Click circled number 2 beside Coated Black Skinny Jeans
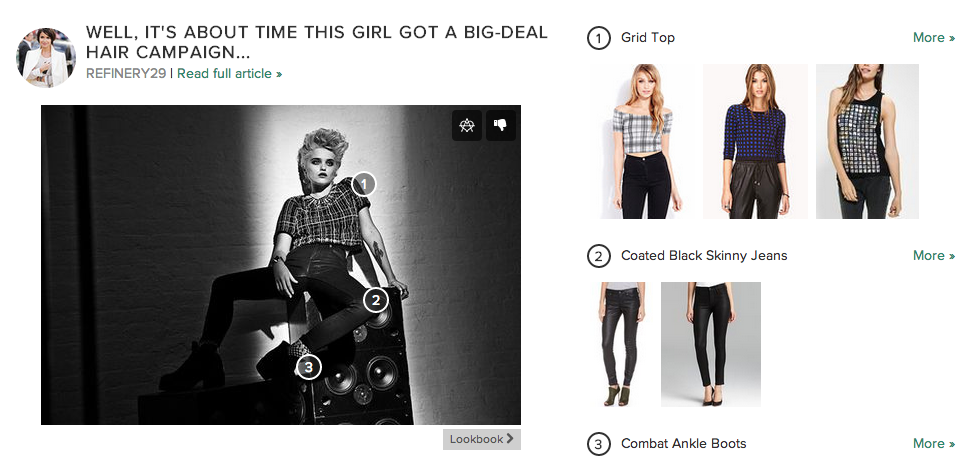 click(599, 256)
